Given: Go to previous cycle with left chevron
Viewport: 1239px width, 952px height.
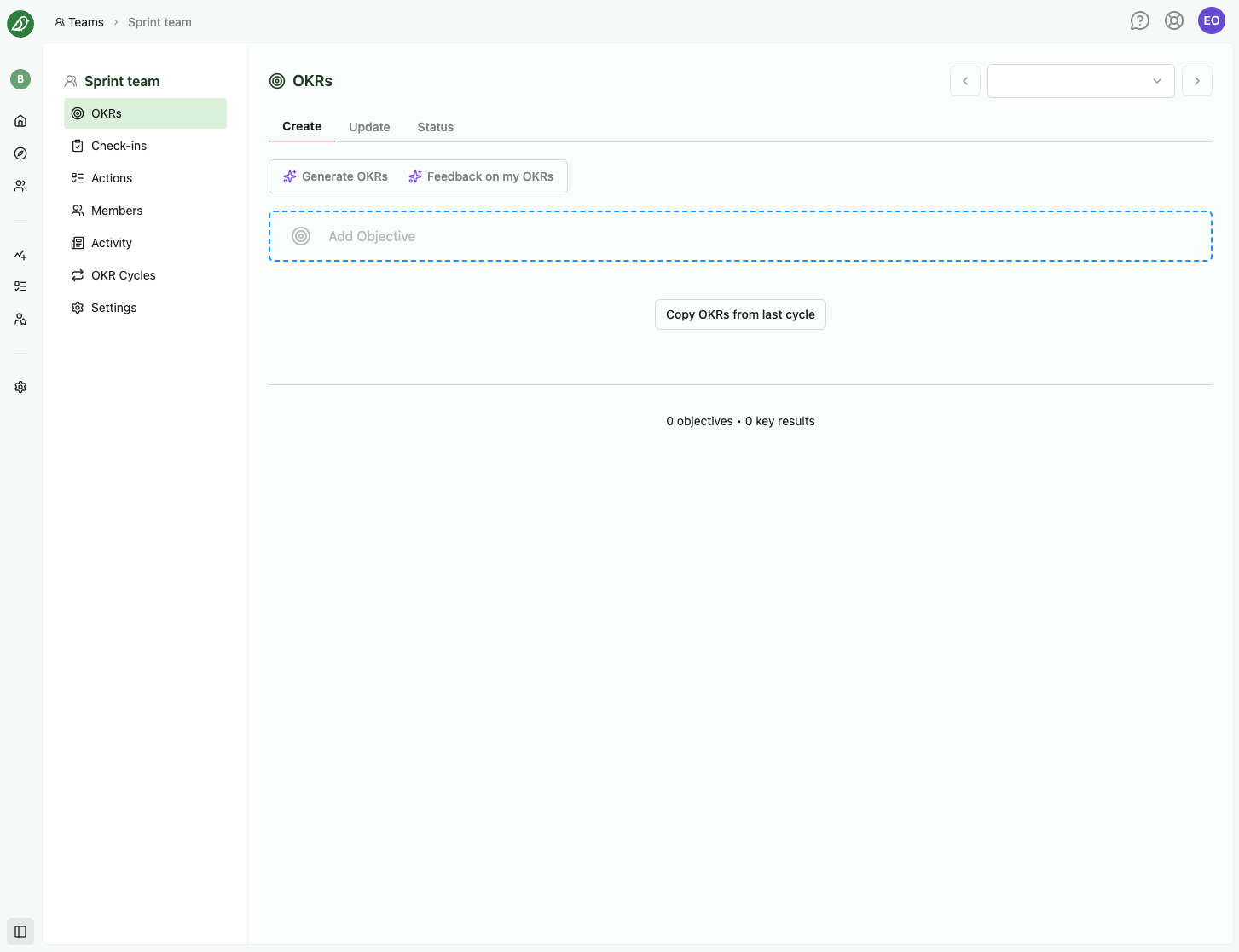Looking at the screenshot, I should click(x=965, y=81).
